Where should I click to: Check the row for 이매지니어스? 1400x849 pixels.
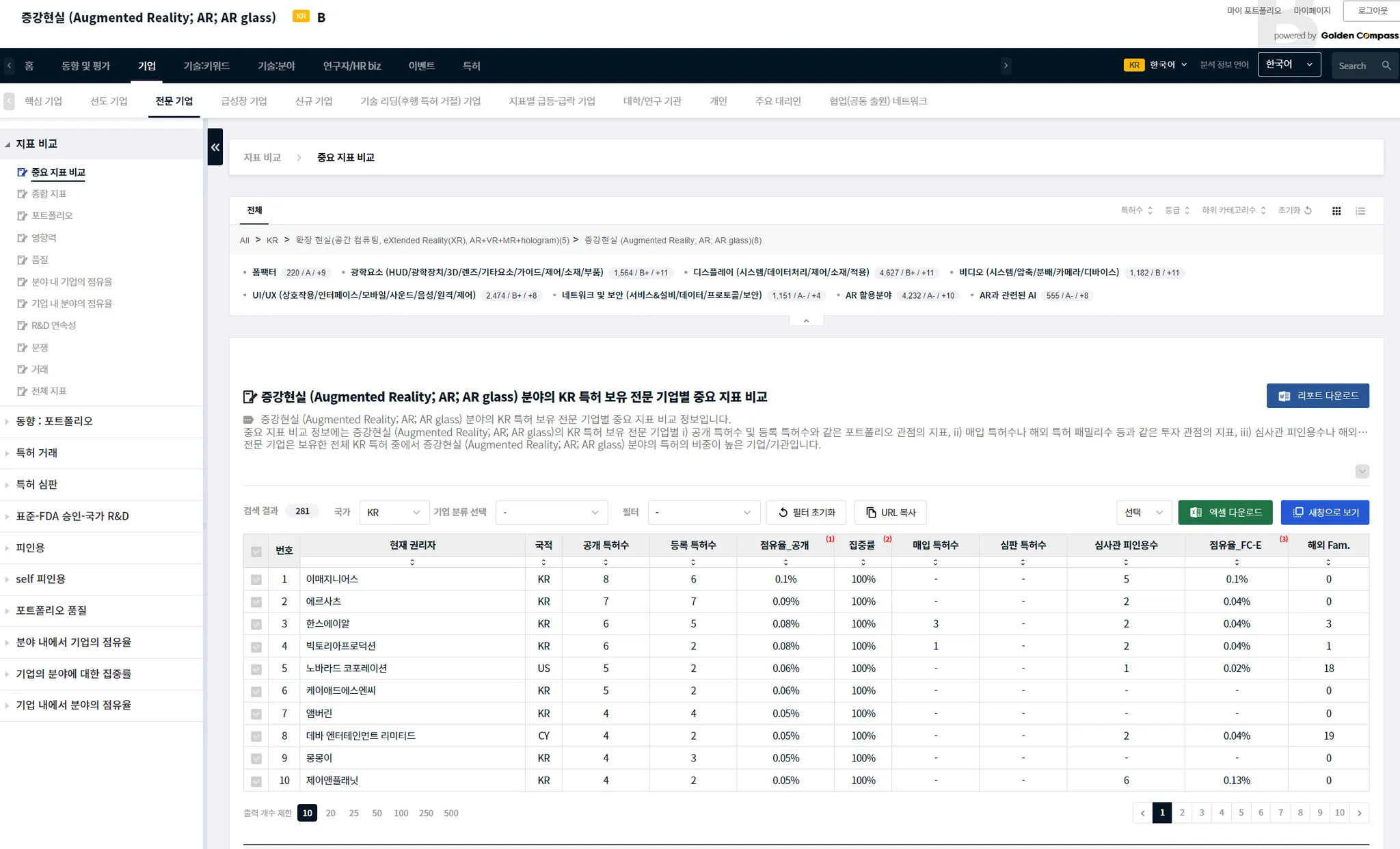(256, 580)
